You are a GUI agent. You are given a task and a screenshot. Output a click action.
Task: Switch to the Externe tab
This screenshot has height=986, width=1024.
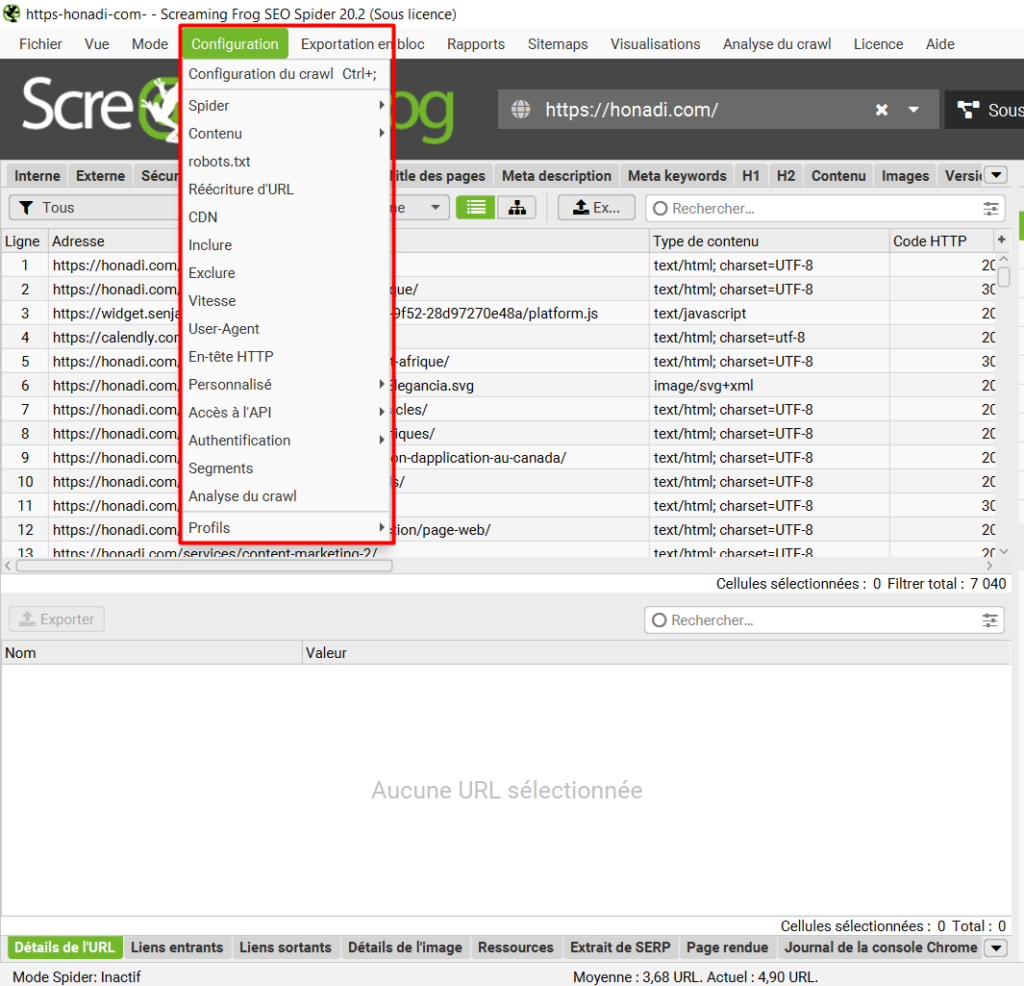(x=100, y=176)
